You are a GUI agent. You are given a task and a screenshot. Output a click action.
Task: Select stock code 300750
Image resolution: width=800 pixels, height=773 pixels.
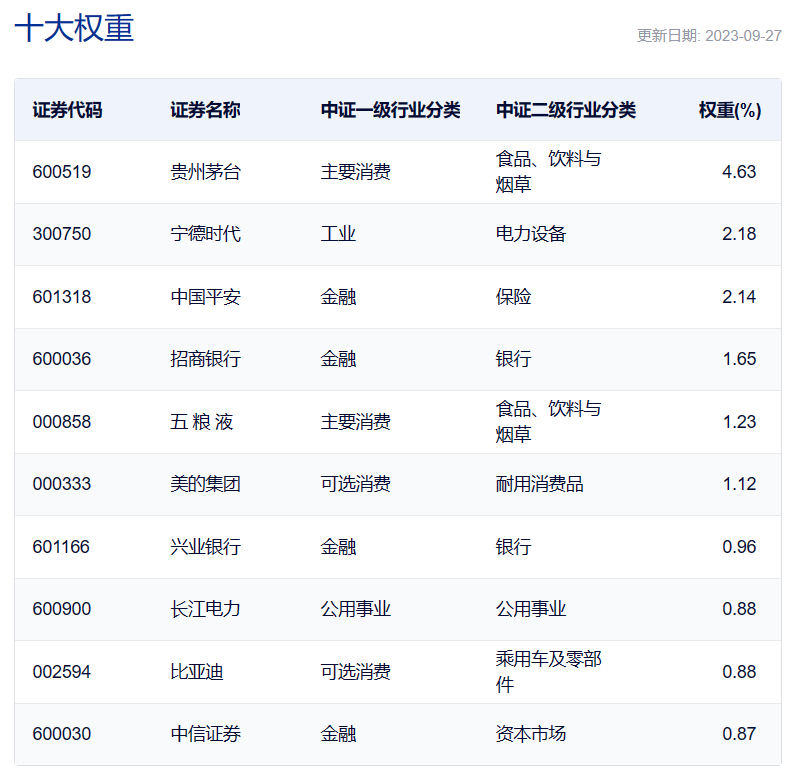[61, 234]
